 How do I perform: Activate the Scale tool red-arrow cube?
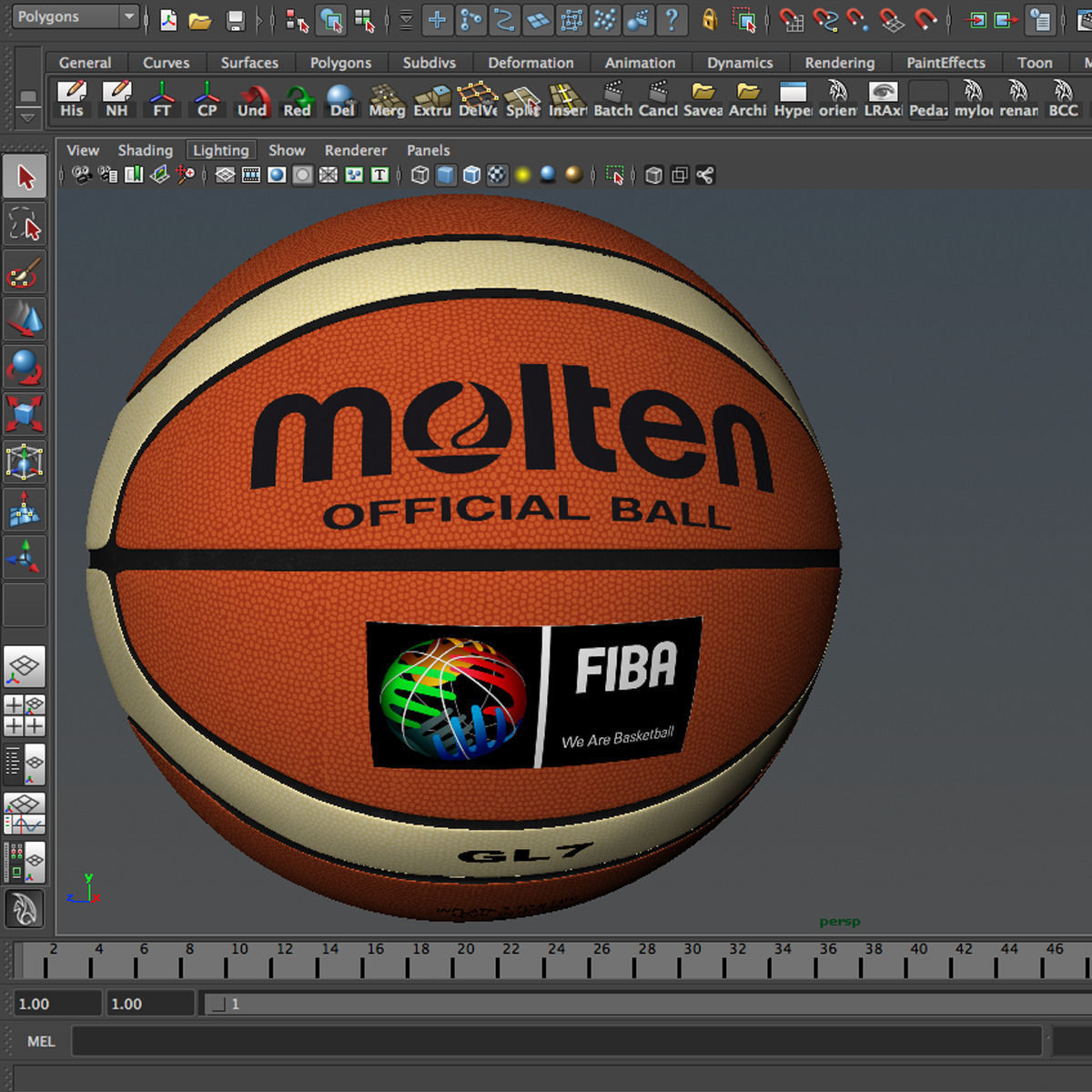click(x=25, y=414)
